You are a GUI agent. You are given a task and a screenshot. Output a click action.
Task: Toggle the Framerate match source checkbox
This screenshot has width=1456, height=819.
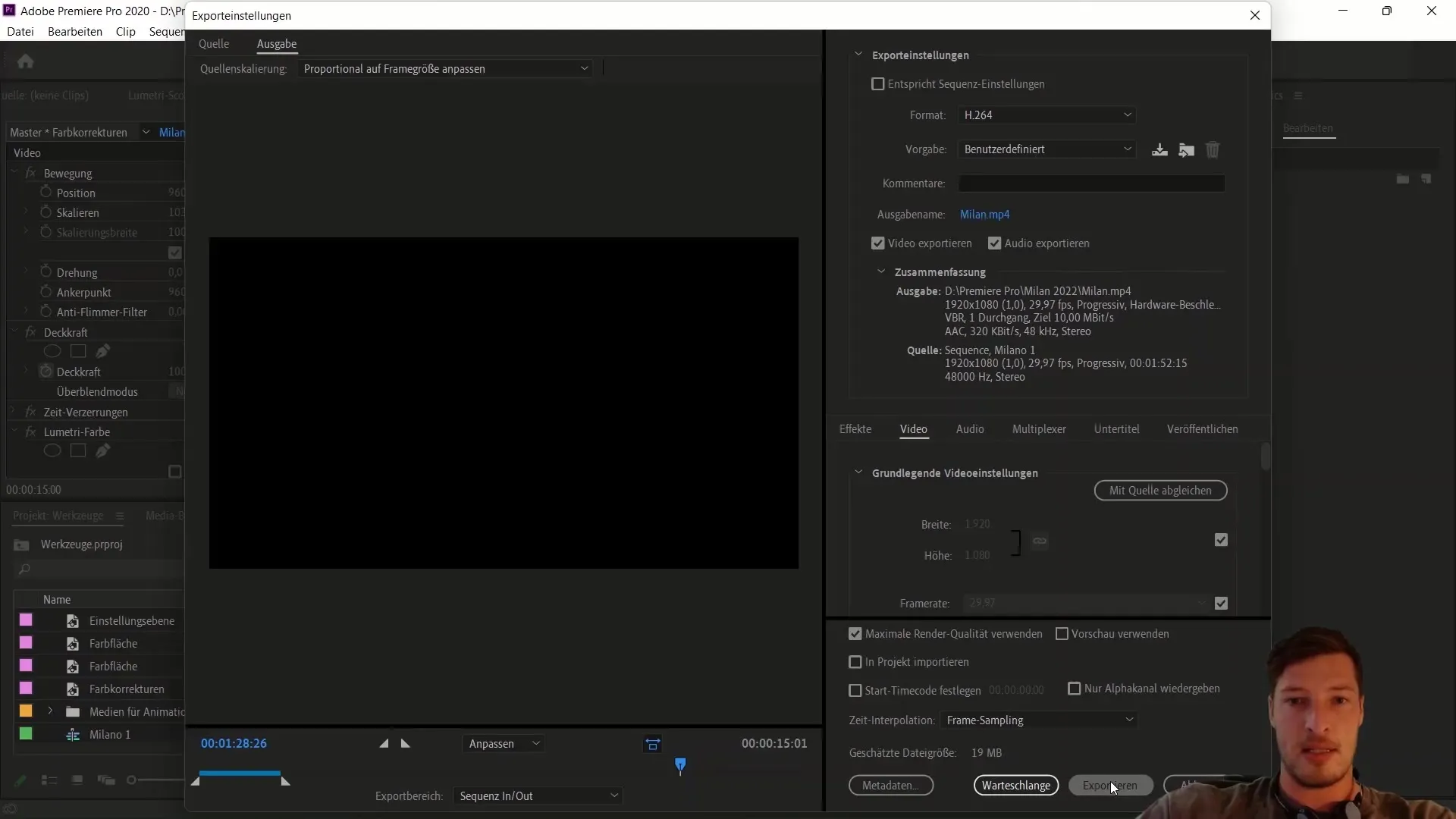pos(1221,604)
